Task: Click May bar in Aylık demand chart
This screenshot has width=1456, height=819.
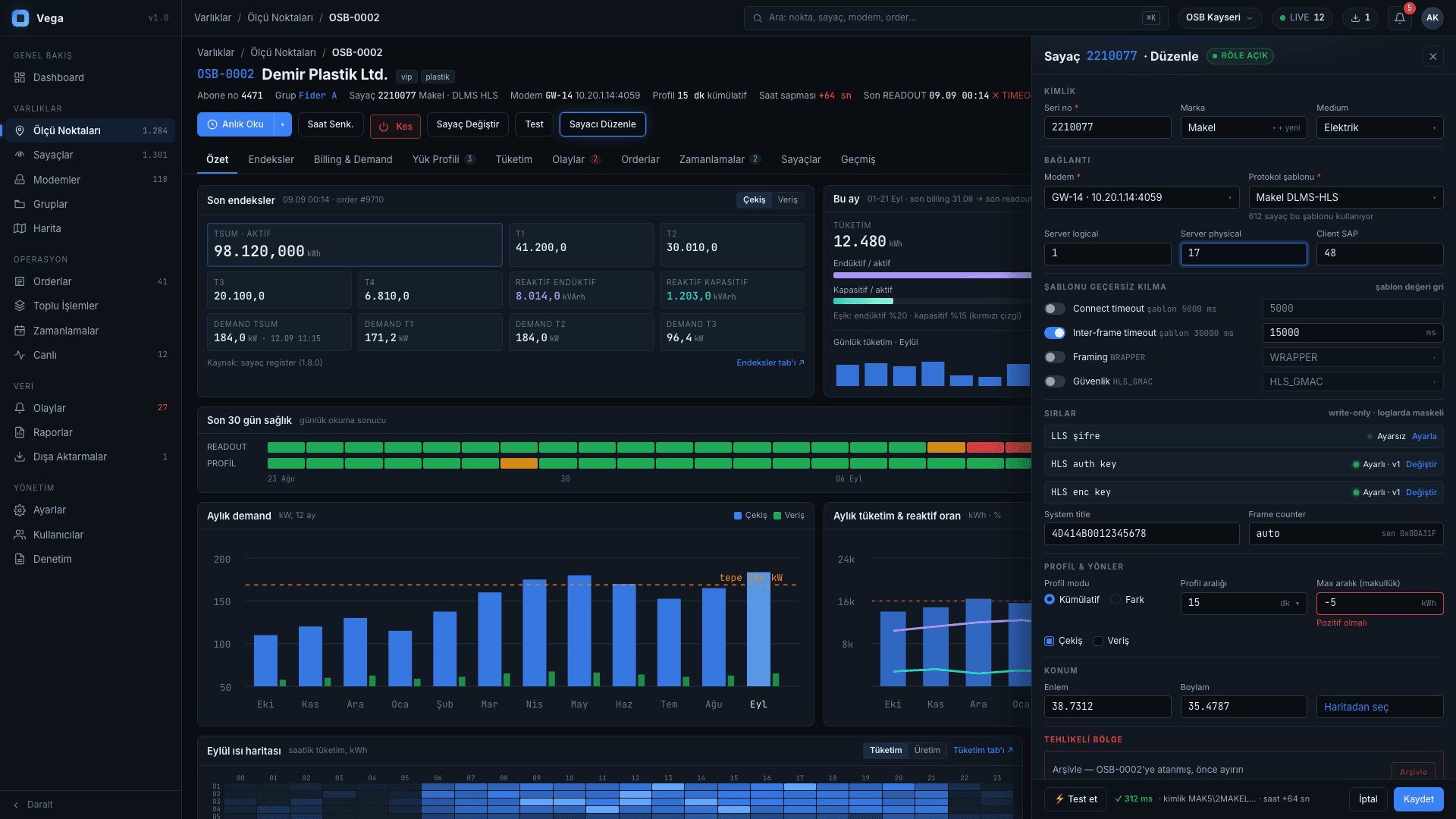Action: (579, 630)
